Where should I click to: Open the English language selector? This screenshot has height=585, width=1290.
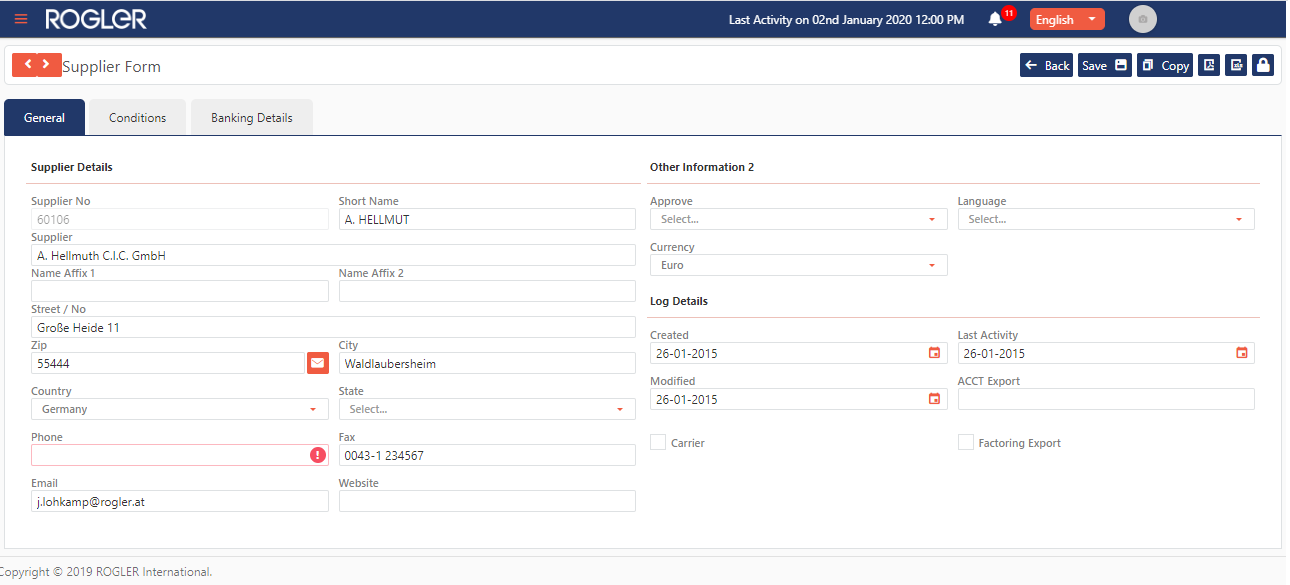(x=1066, y=19)
